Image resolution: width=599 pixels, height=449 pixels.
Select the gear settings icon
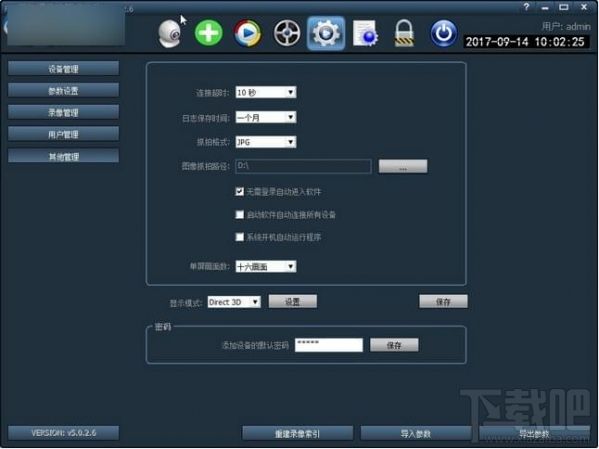point(326,33)
